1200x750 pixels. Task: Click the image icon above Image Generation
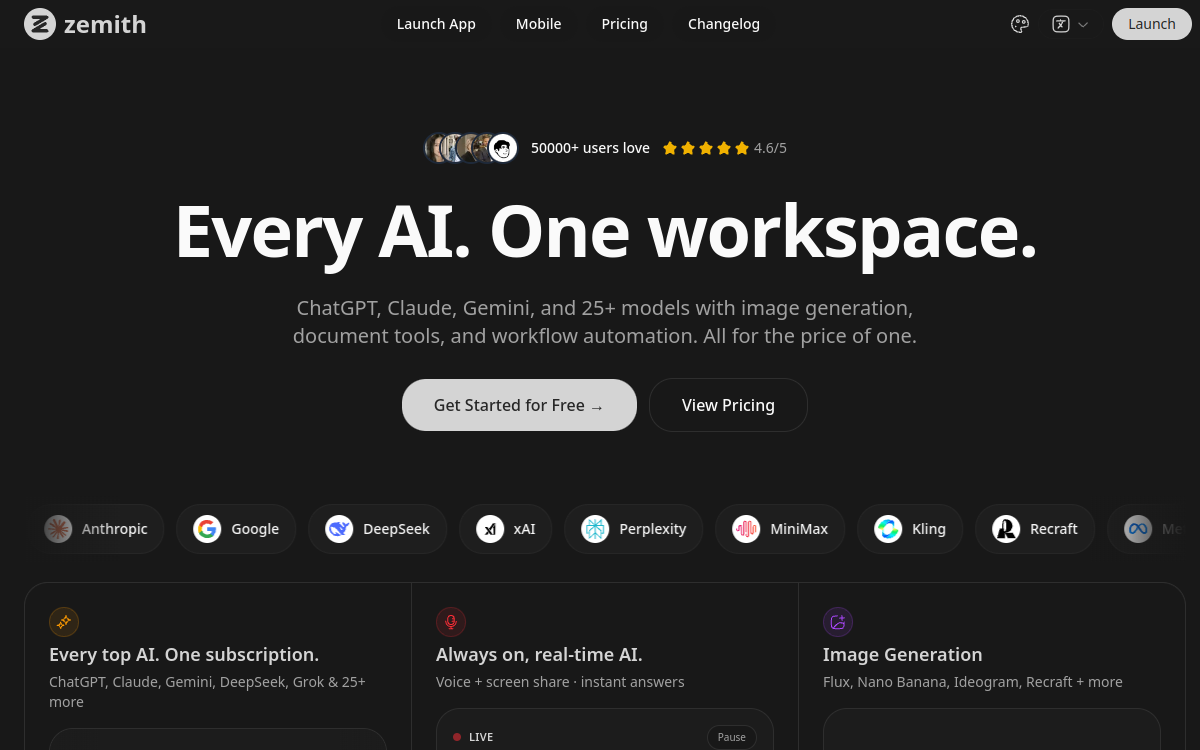[838, 622]
